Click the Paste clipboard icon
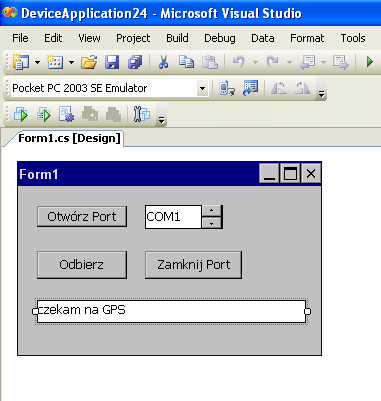This screenshot has width=381, height=401. point(210,62)
